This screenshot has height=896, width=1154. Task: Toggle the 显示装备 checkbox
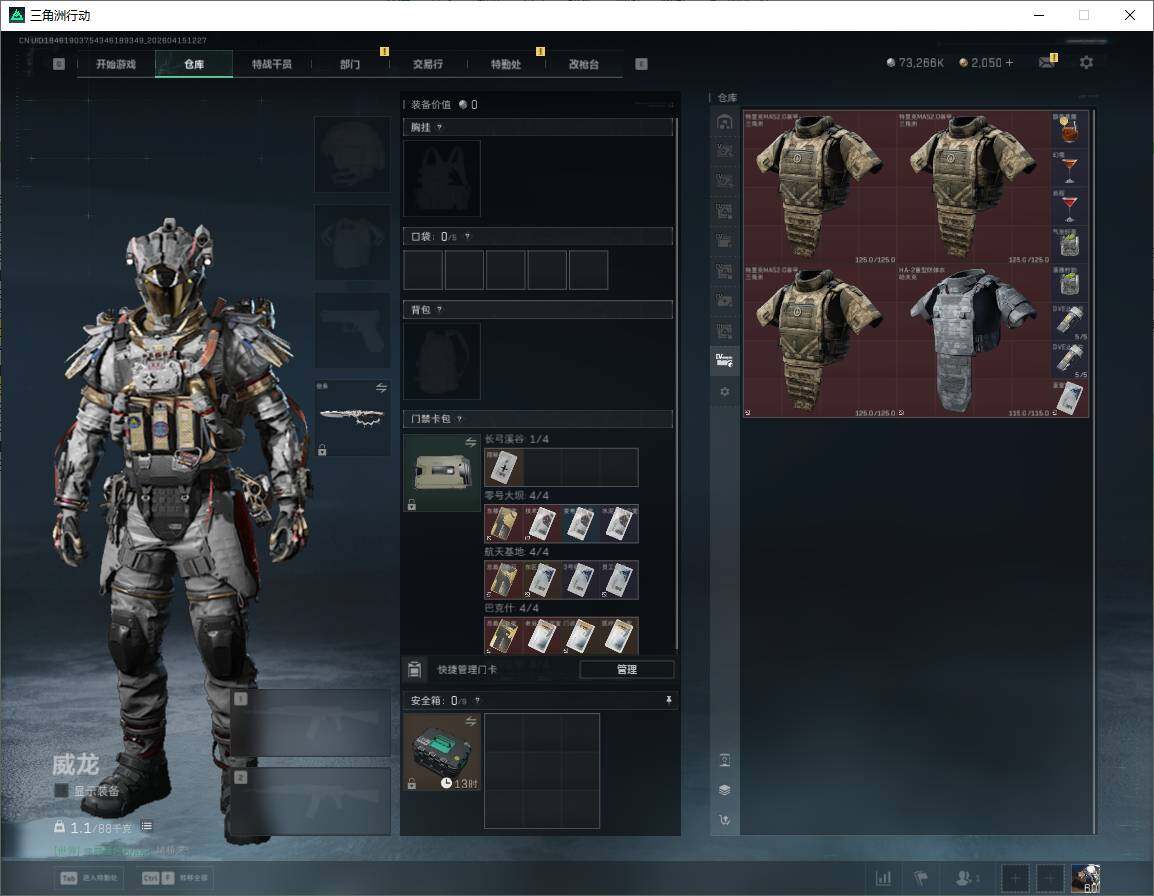click(62, 791)
